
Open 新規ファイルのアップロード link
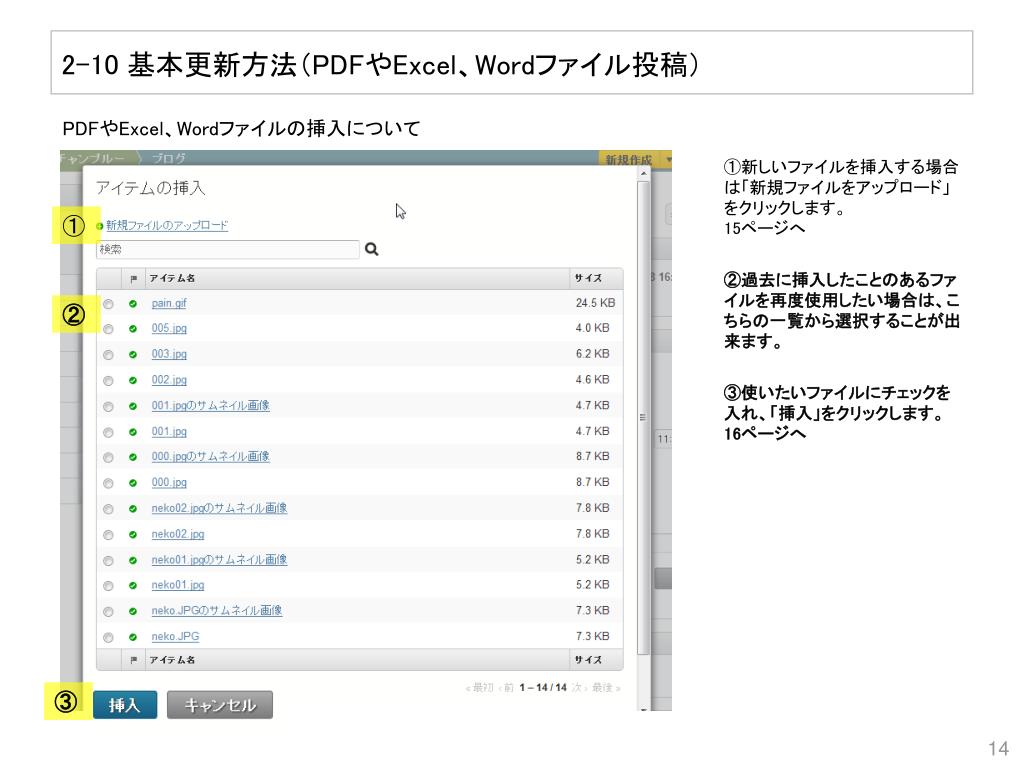tap(167, 225)
